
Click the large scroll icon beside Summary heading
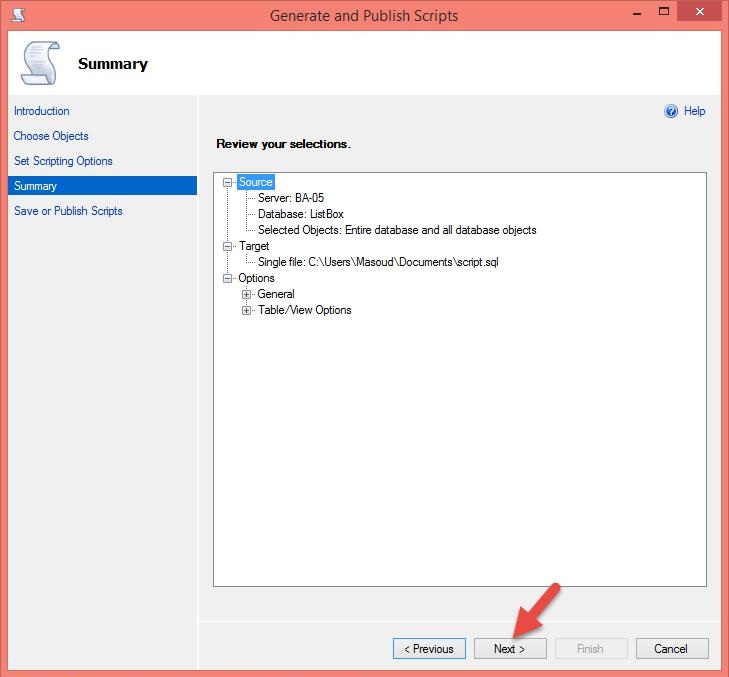[40, 63]
